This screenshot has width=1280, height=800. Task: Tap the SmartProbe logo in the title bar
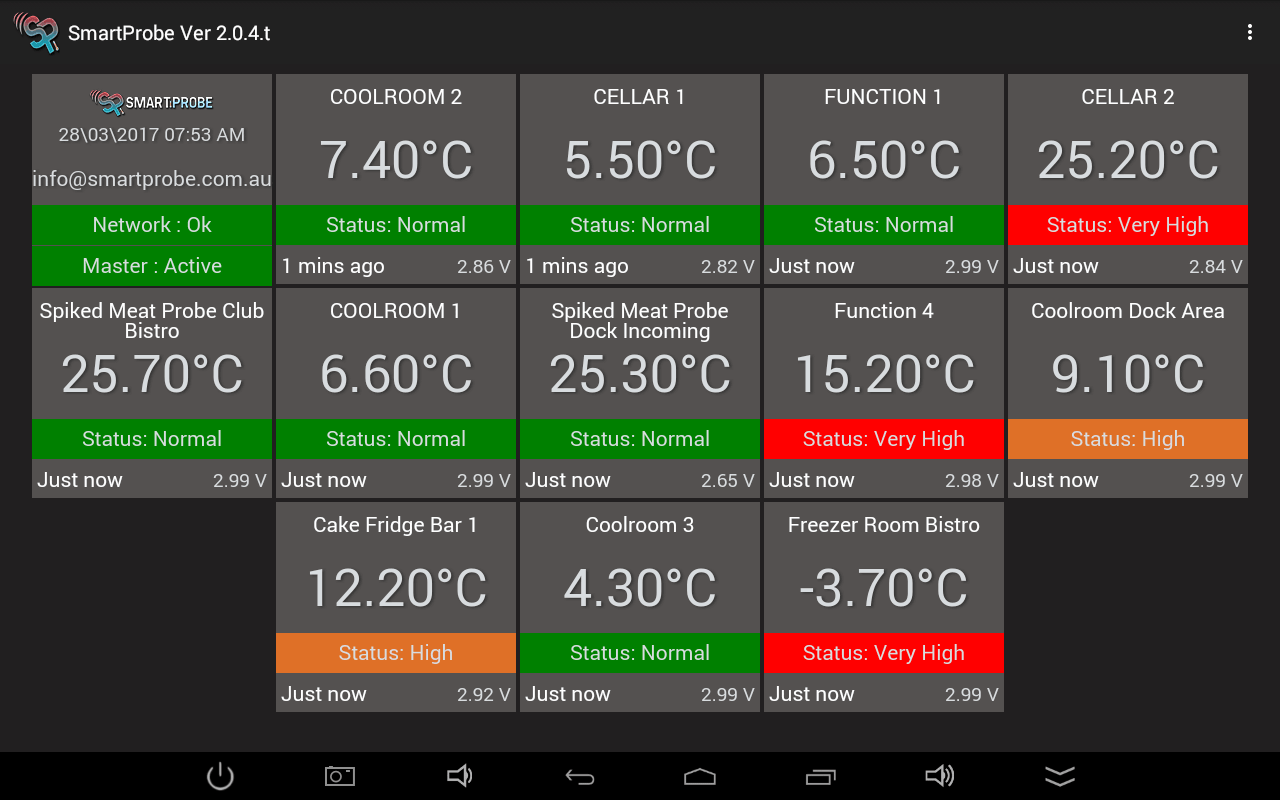[x=36, y=32]
